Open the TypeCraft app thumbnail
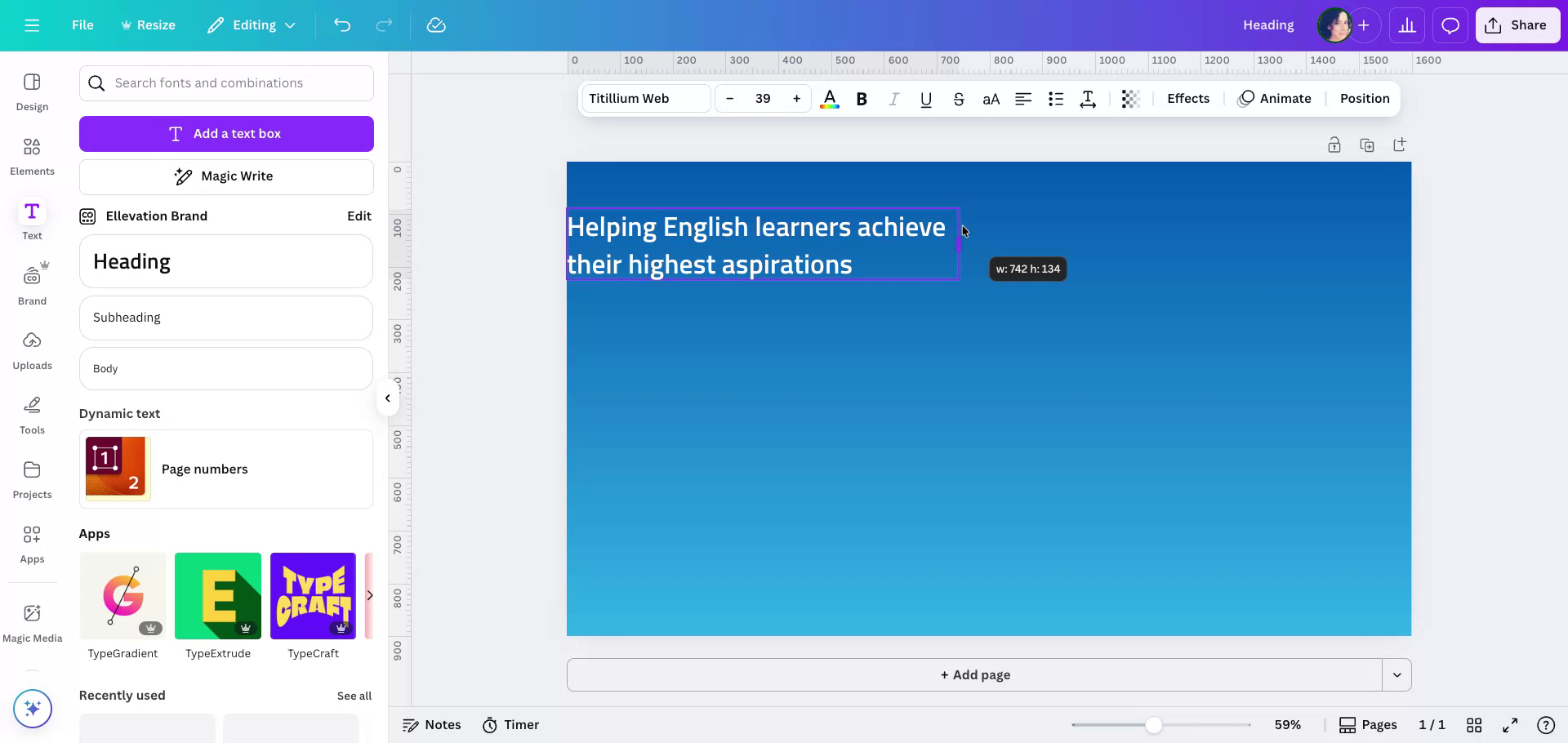 [x=313, y=596]
